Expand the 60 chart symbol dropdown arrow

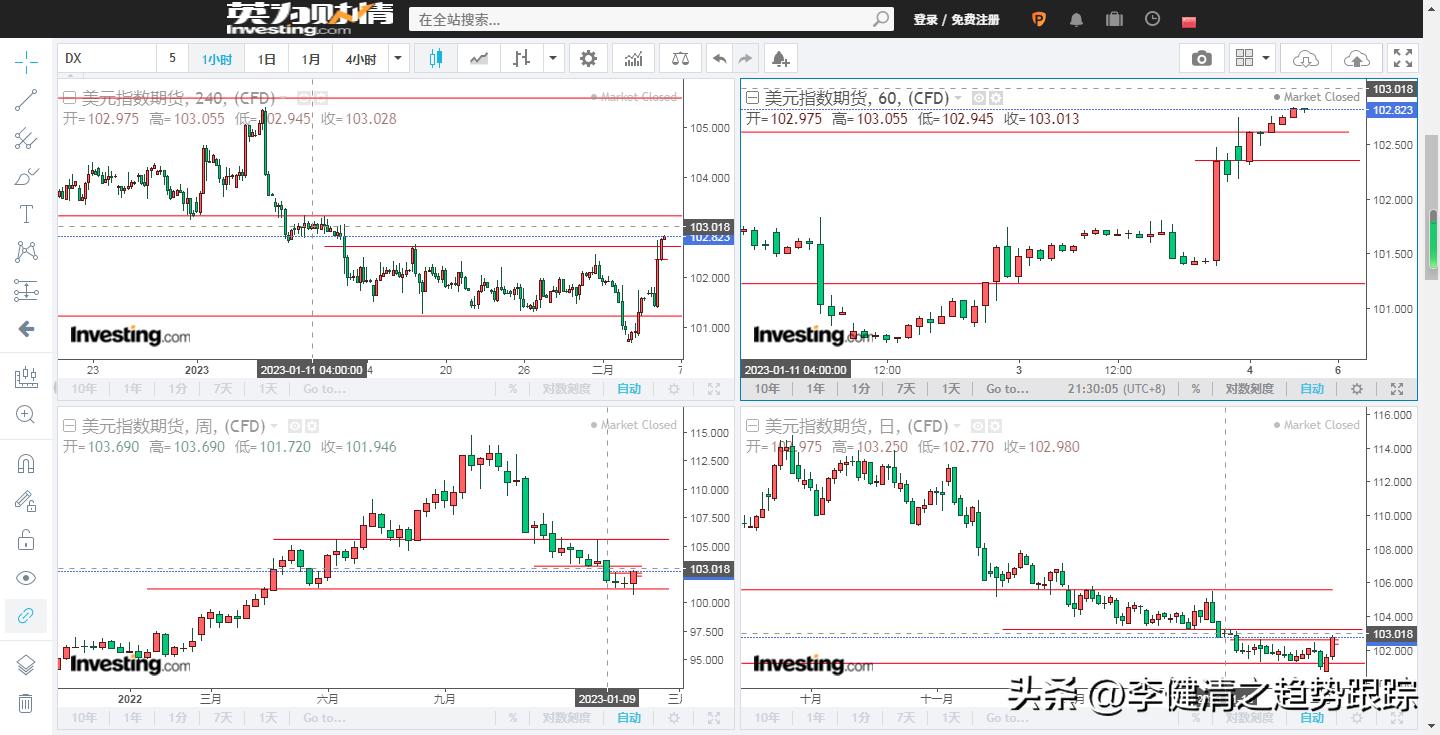click(x=959, y=98)
